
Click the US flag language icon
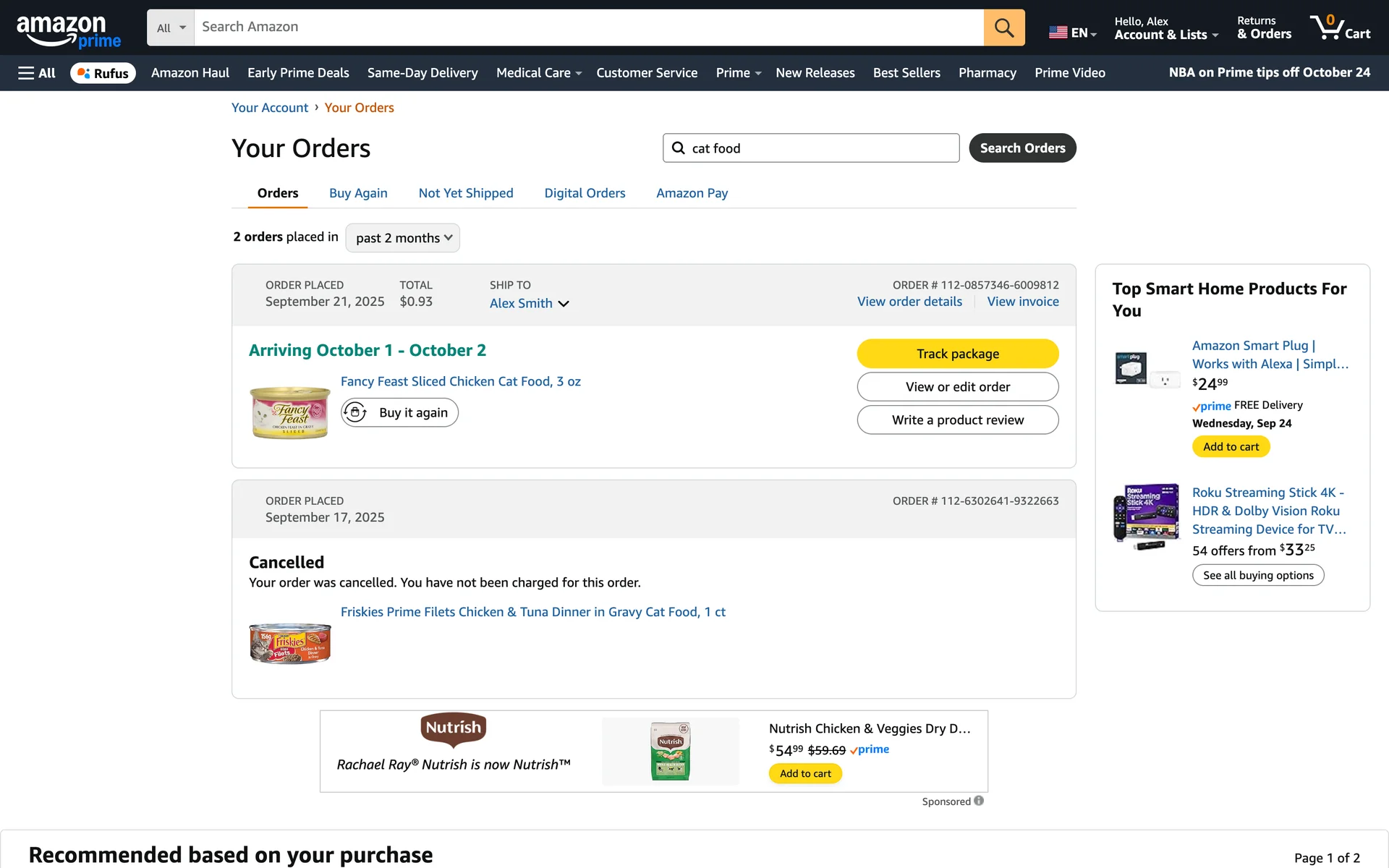(1058, 33)
